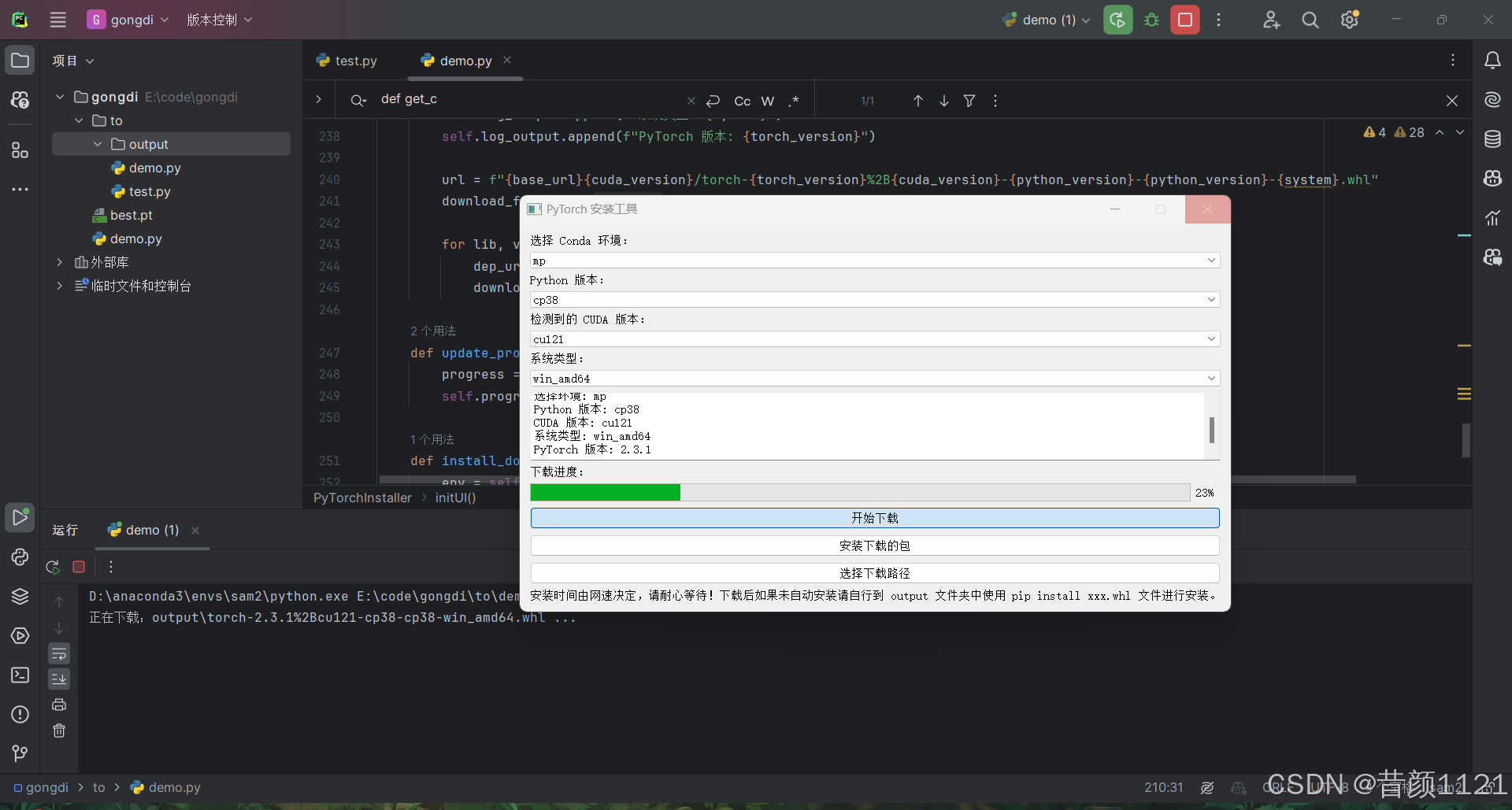
Task: Stop the running demo process
Action: [x=1185, y=20]
